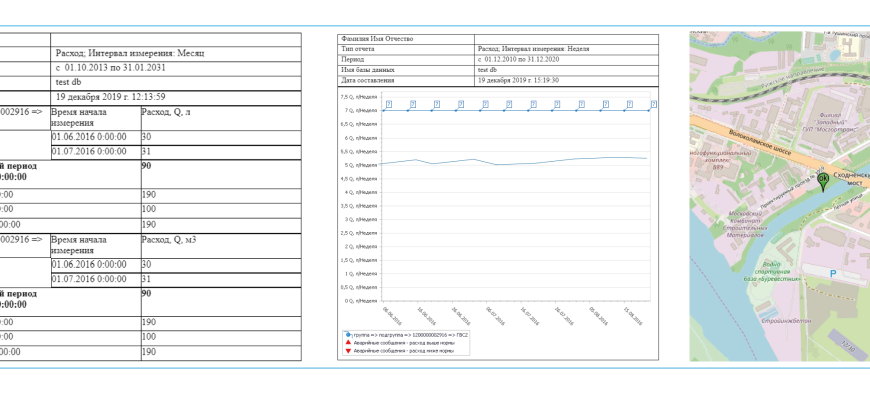Click the blue series marker in chart legend

click(x=347, y=334)
